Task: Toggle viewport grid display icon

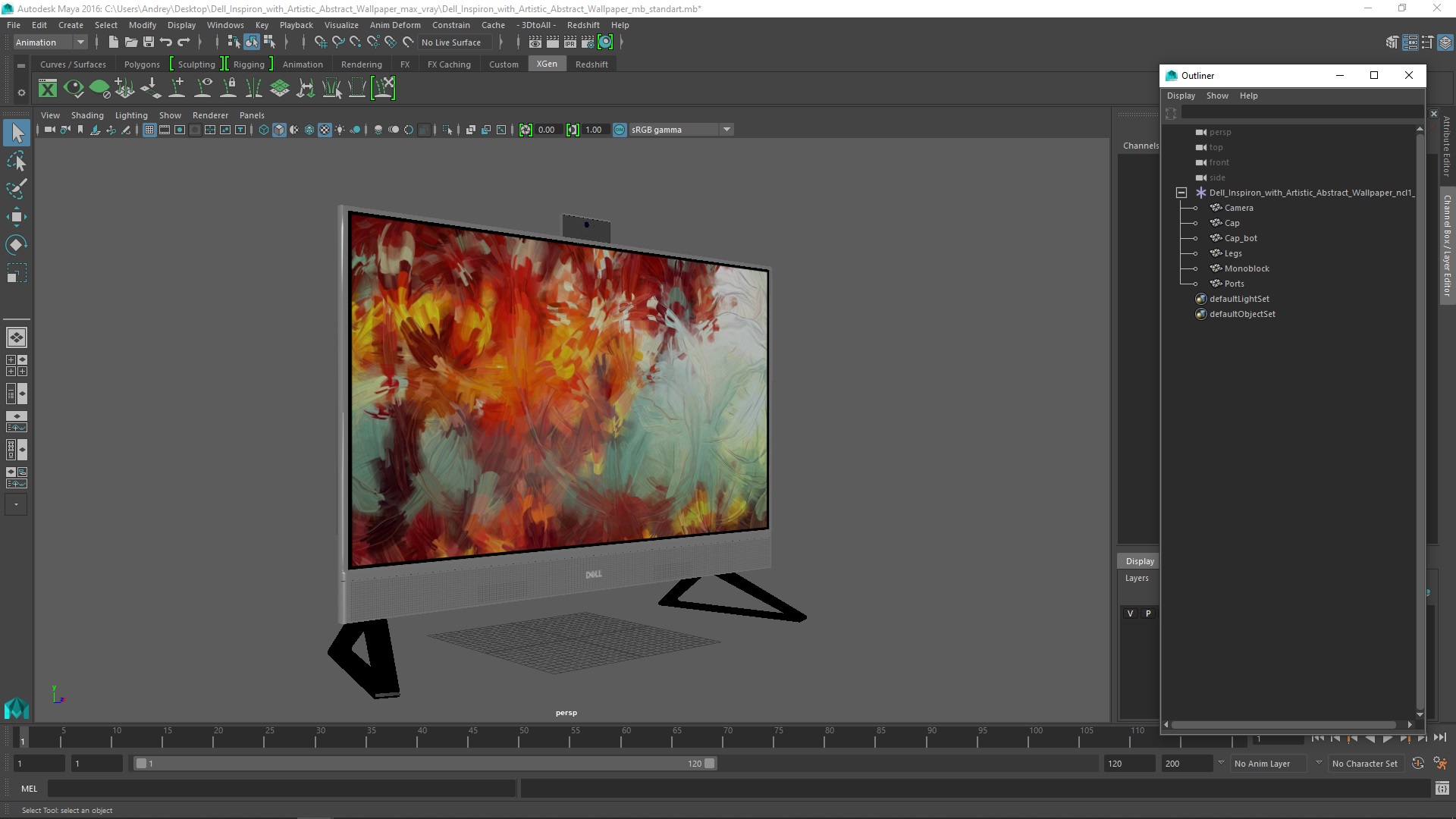Action: click(149, 130)
